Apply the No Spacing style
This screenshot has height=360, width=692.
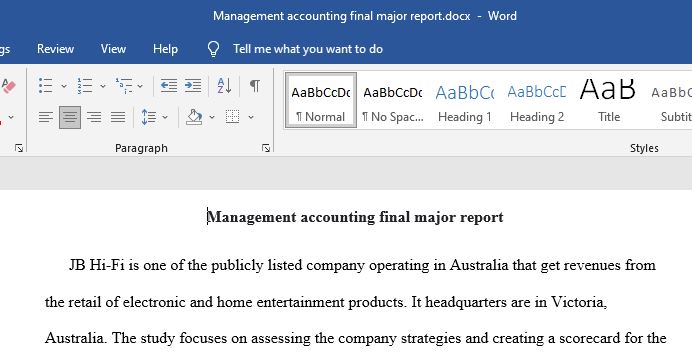tap(392, 101)
